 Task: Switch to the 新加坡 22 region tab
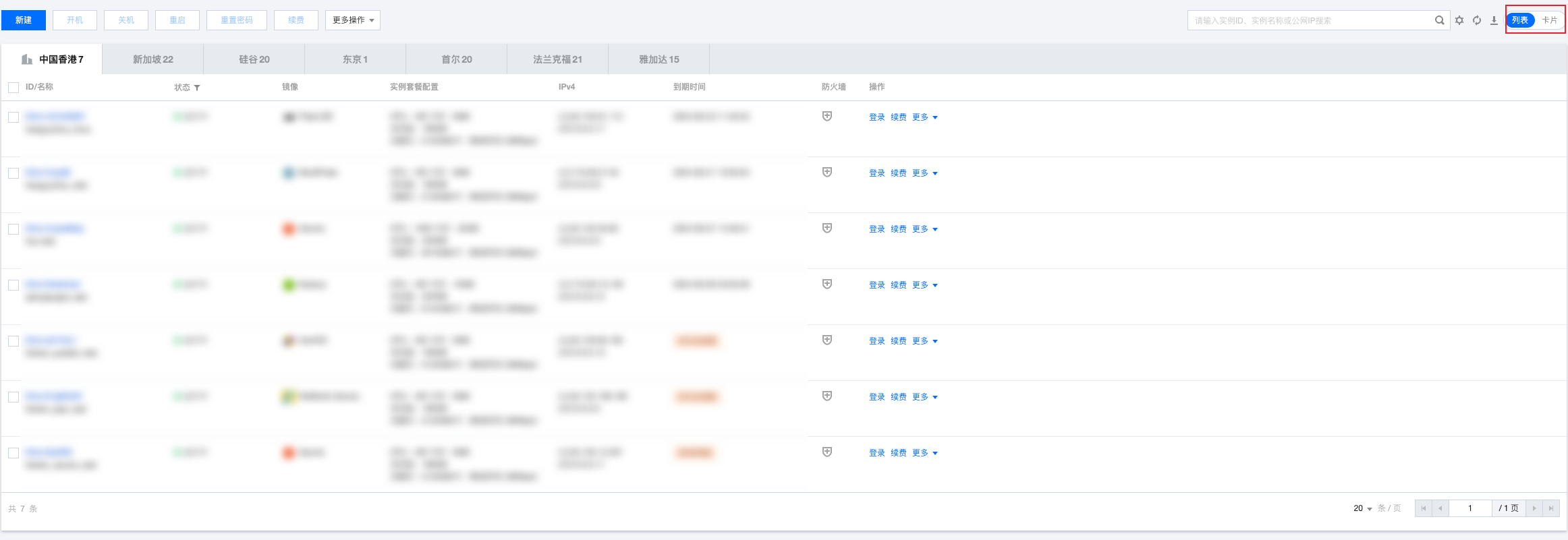click(153, 59)
